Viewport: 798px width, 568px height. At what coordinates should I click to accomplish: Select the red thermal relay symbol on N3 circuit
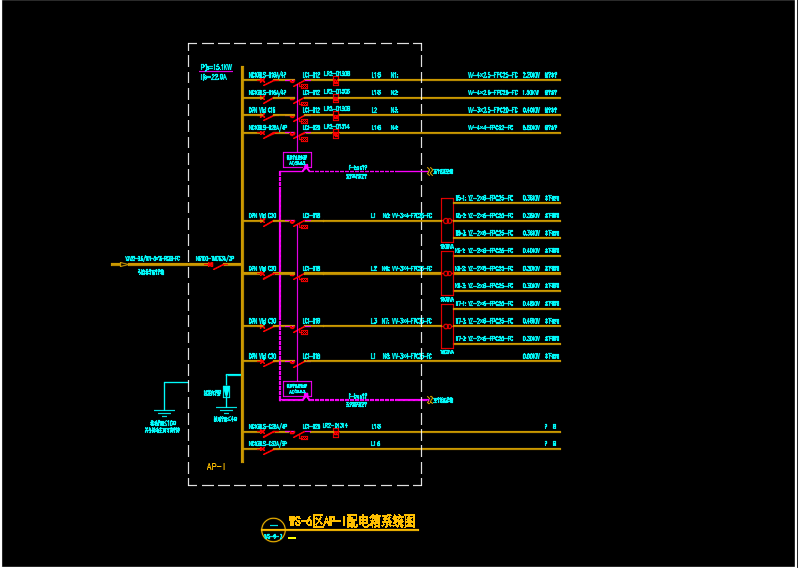(336, 116)
